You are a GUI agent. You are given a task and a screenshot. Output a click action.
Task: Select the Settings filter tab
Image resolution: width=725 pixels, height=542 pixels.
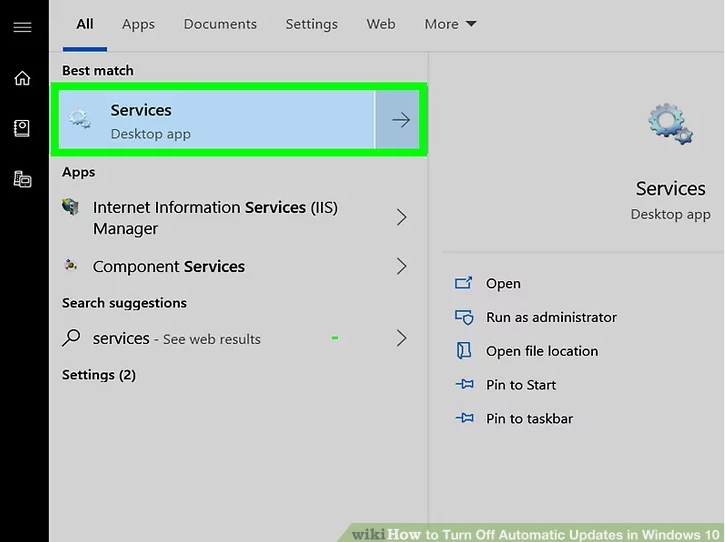(x=311, y=24)
